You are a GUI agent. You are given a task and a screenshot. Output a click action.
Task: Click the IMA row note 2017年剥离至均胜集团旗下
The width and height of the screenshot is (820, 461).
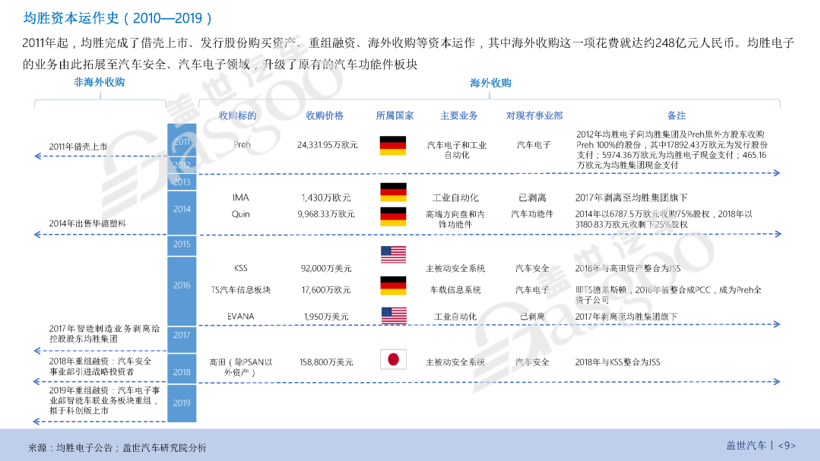click(x=631, y=198)
